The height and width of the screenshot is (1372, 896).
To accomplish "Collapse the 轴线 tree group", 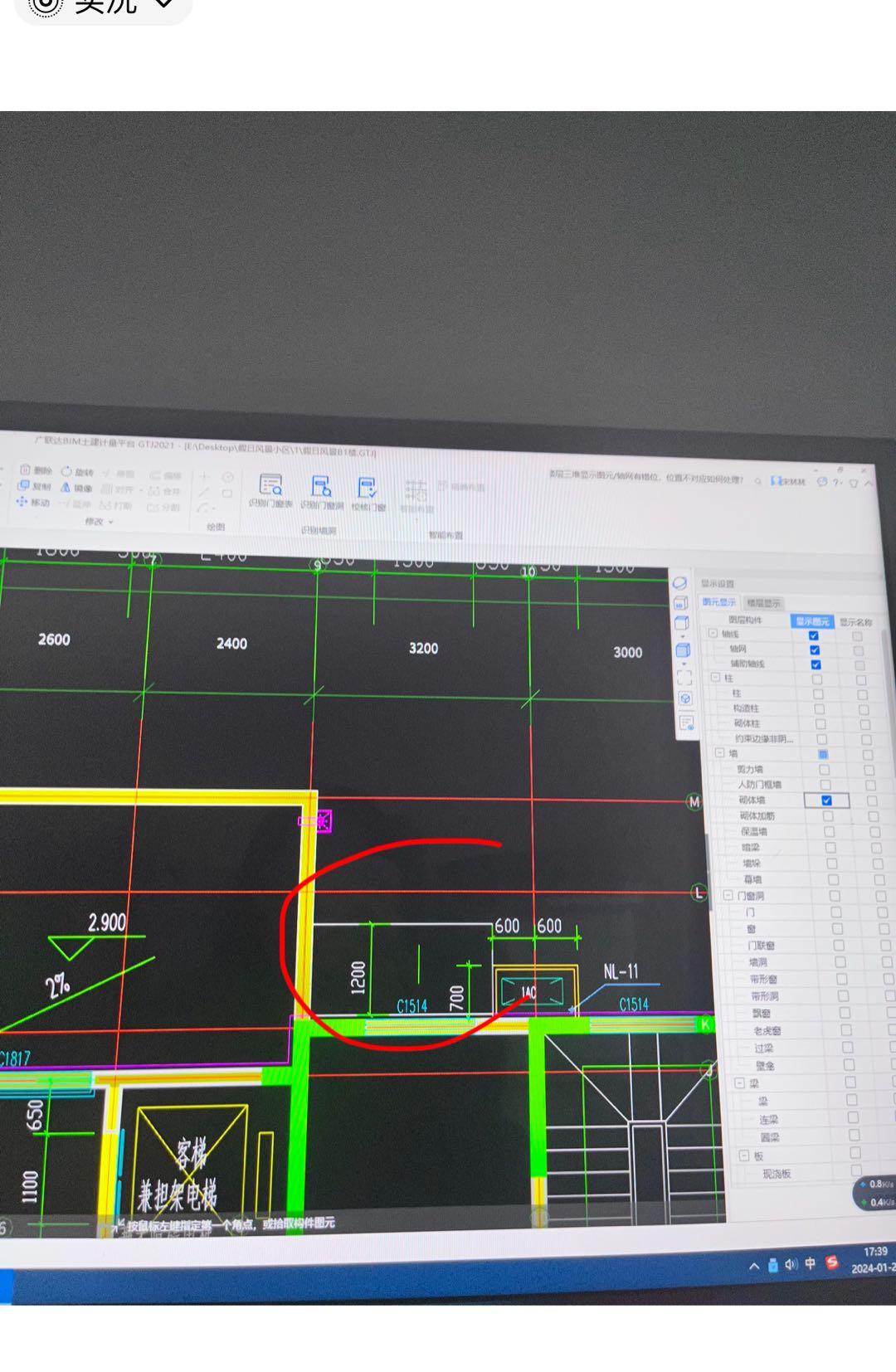I will coord(712,633).
